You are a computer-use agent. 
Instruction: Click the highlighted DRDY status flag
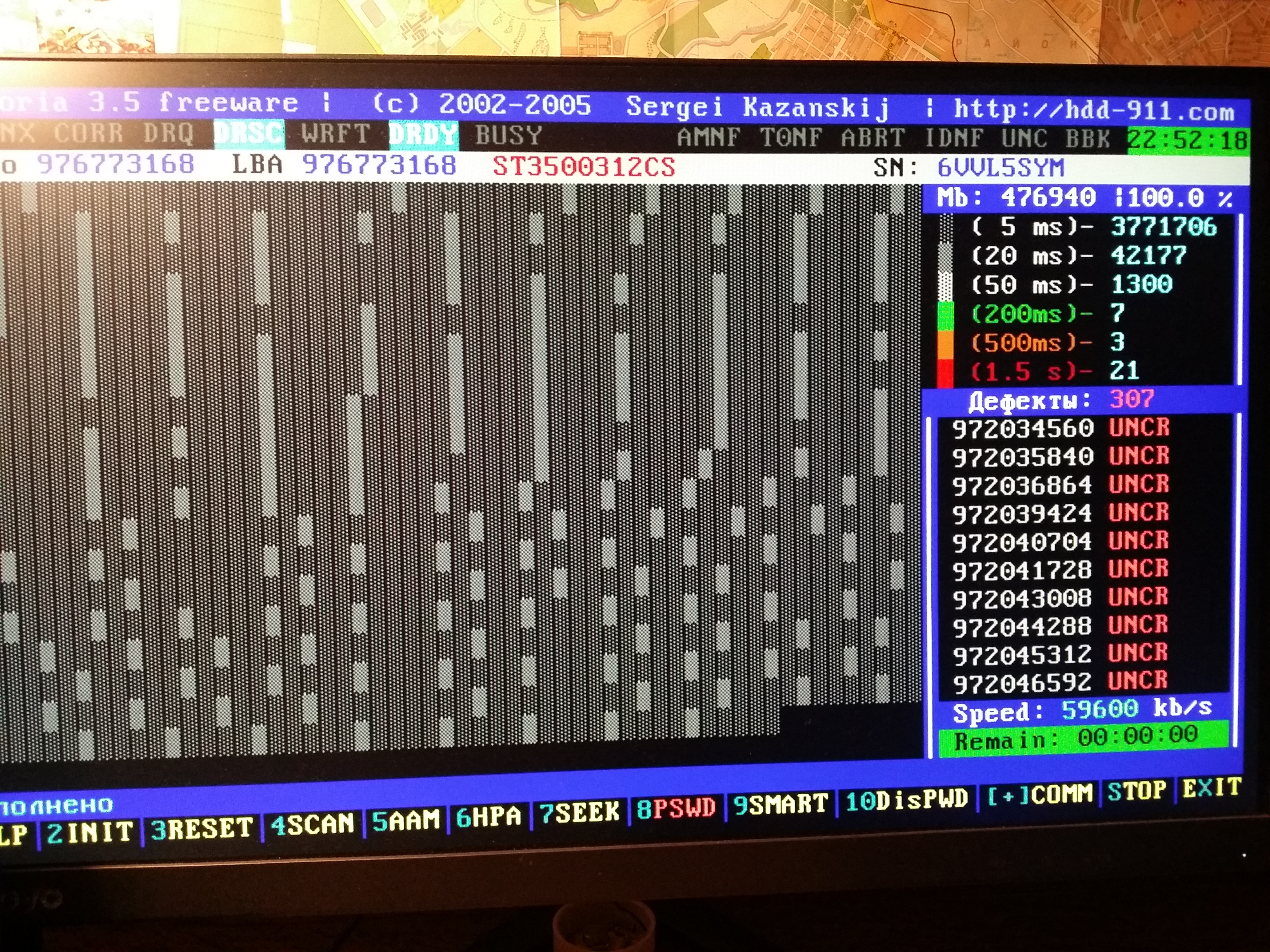tap(423, 135)
